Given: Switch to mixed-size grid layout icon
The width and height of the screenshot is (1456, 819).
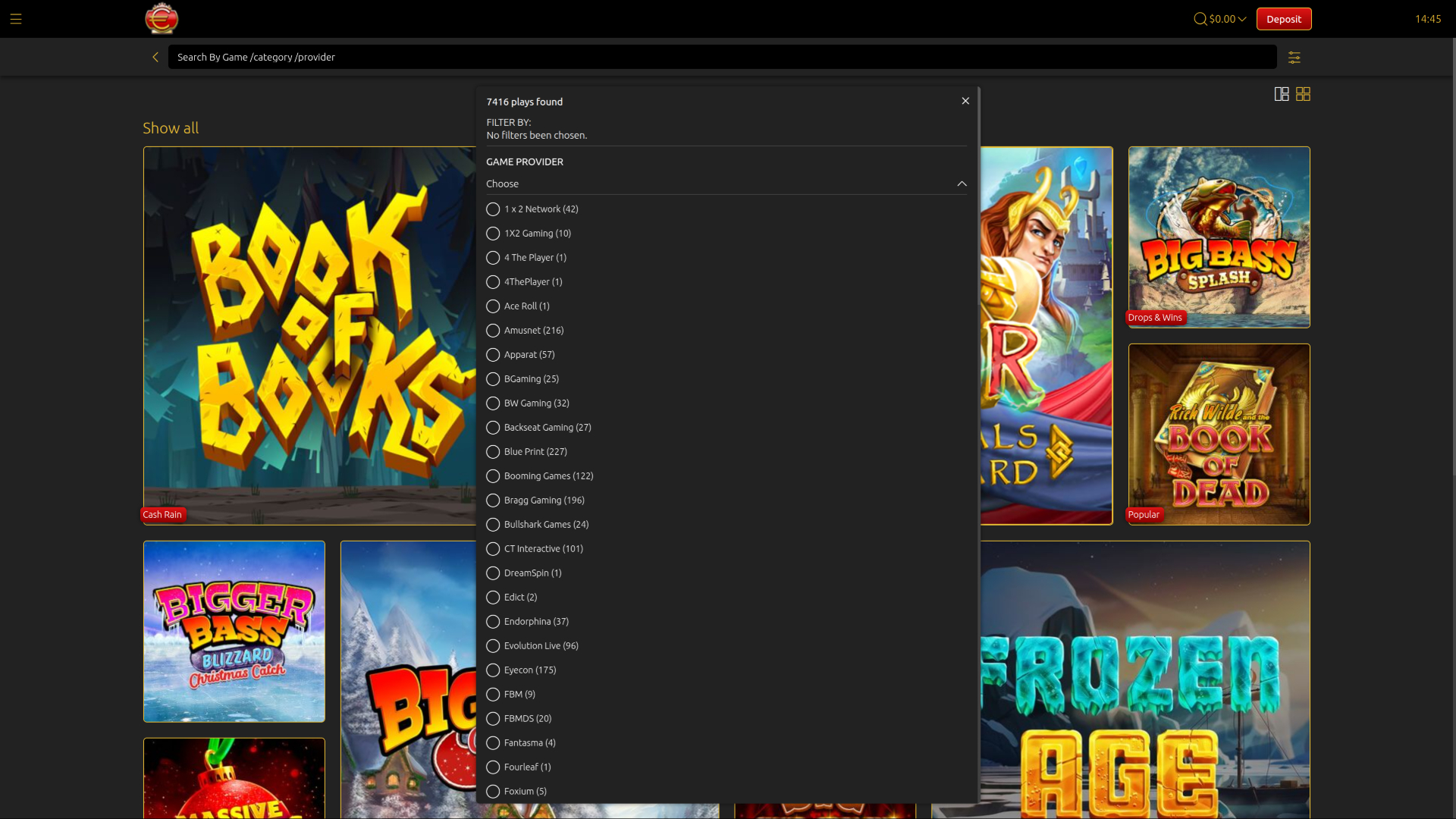Looking at the screenshot, I should pos(1282,94).
